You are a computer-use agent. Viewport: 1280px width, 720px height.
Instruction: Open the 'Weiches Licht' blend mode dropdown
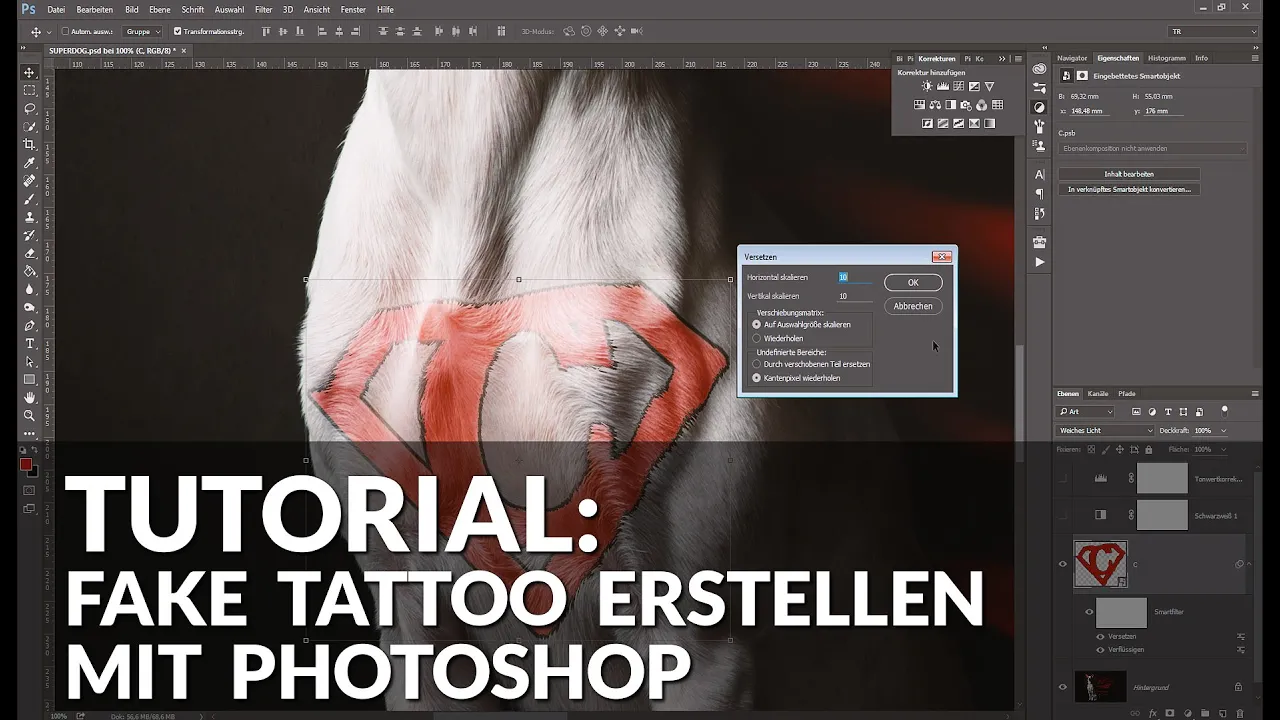(1105, 431)
